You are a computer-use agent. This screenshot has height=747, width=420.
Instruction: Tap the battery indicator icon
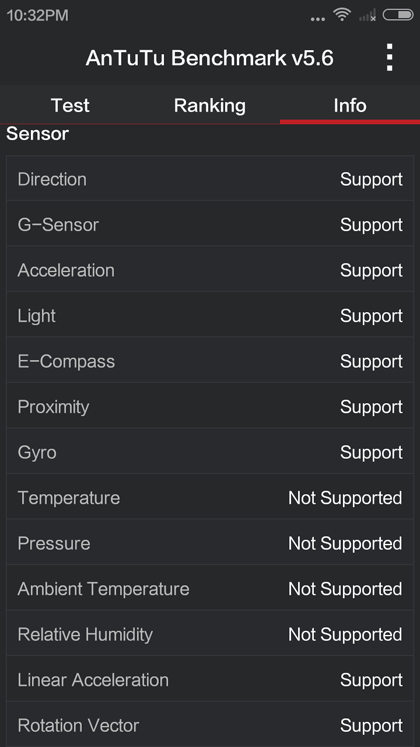[398, 15]
